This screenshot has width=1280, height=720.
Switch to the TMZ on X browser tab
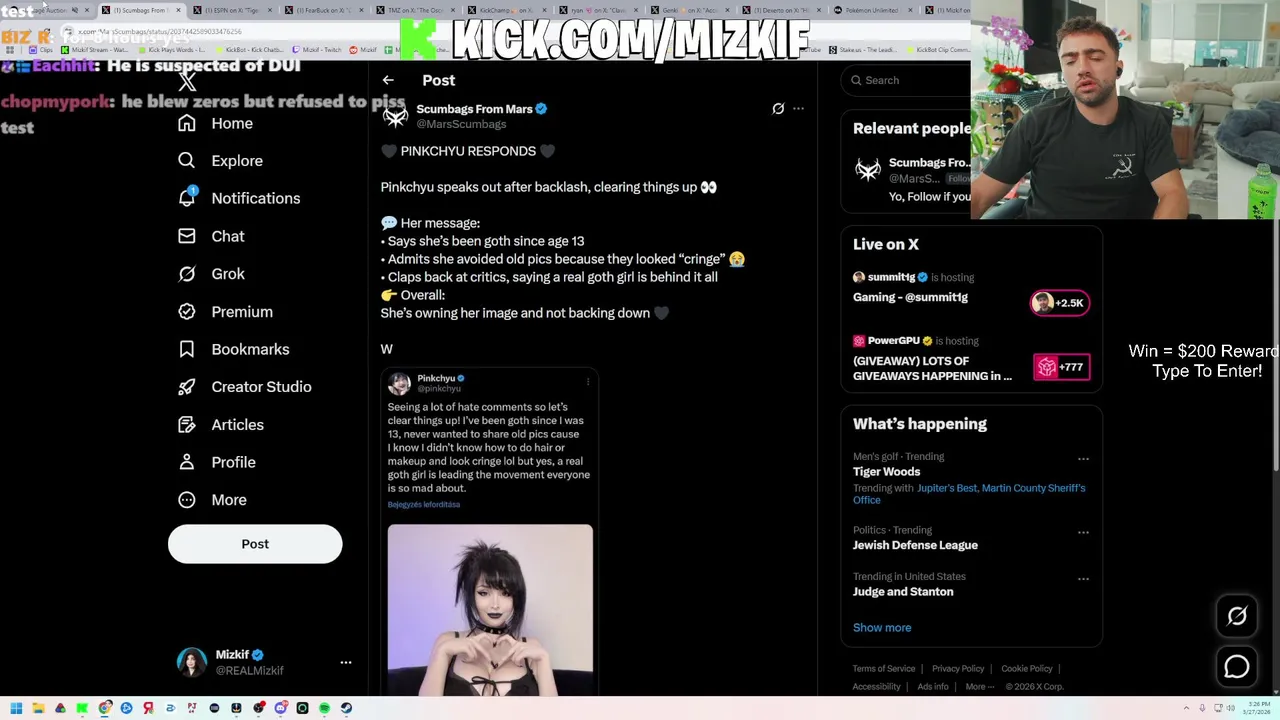click(416, 10)
